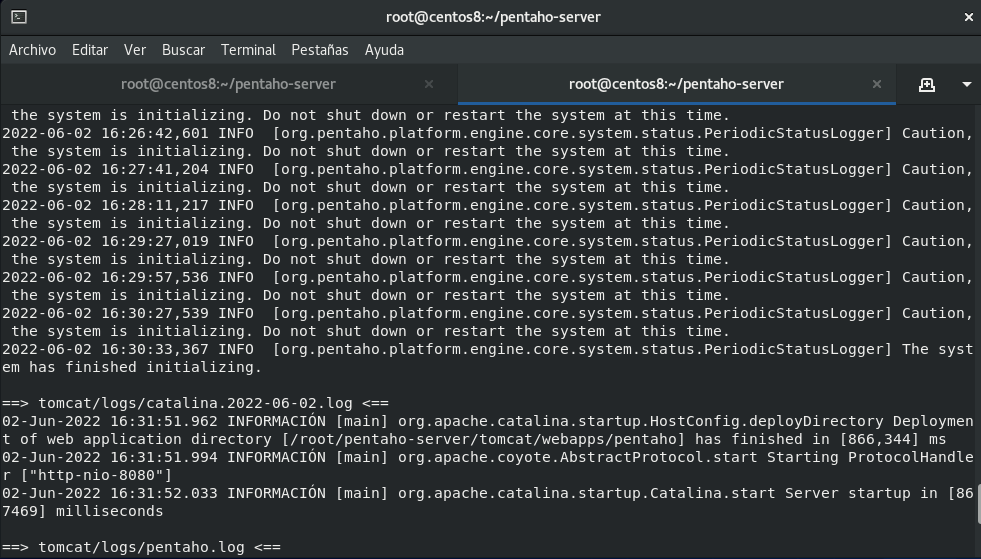Viewport: 981px width, 559px height.
Task: Click the tomcat/logs/catalina.2022-06-02.log header line
Action: [x=195, y=403]
